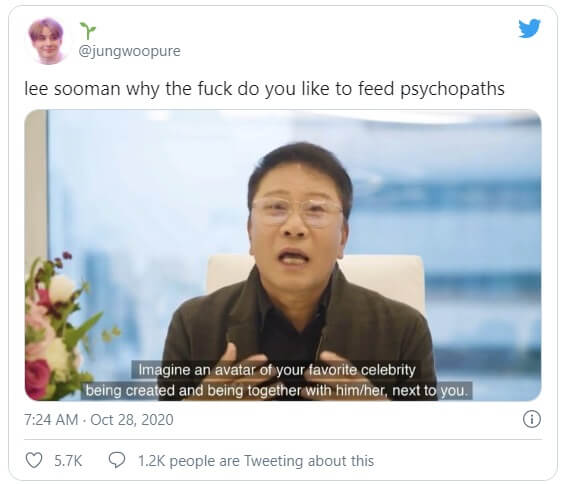Click the 5.7K likes count
Viewport: 563px width, 484px height.
[68, 461]
